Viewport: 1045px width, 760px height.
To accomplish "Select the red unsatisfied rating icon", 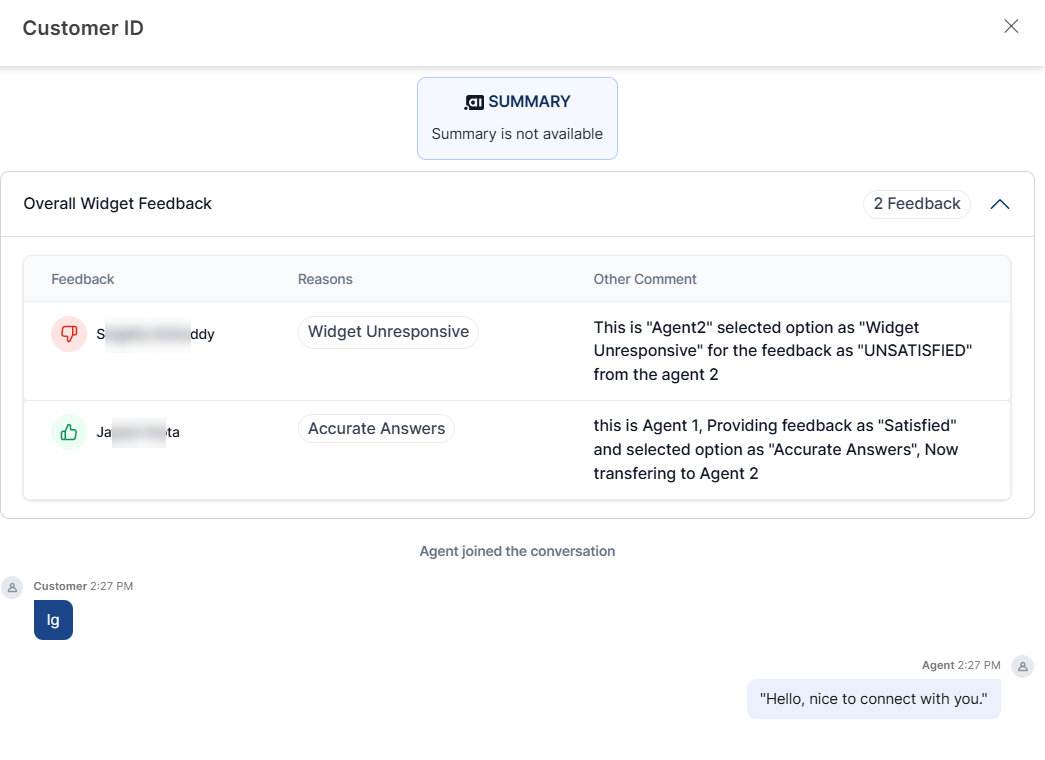I will click(68, 333).
